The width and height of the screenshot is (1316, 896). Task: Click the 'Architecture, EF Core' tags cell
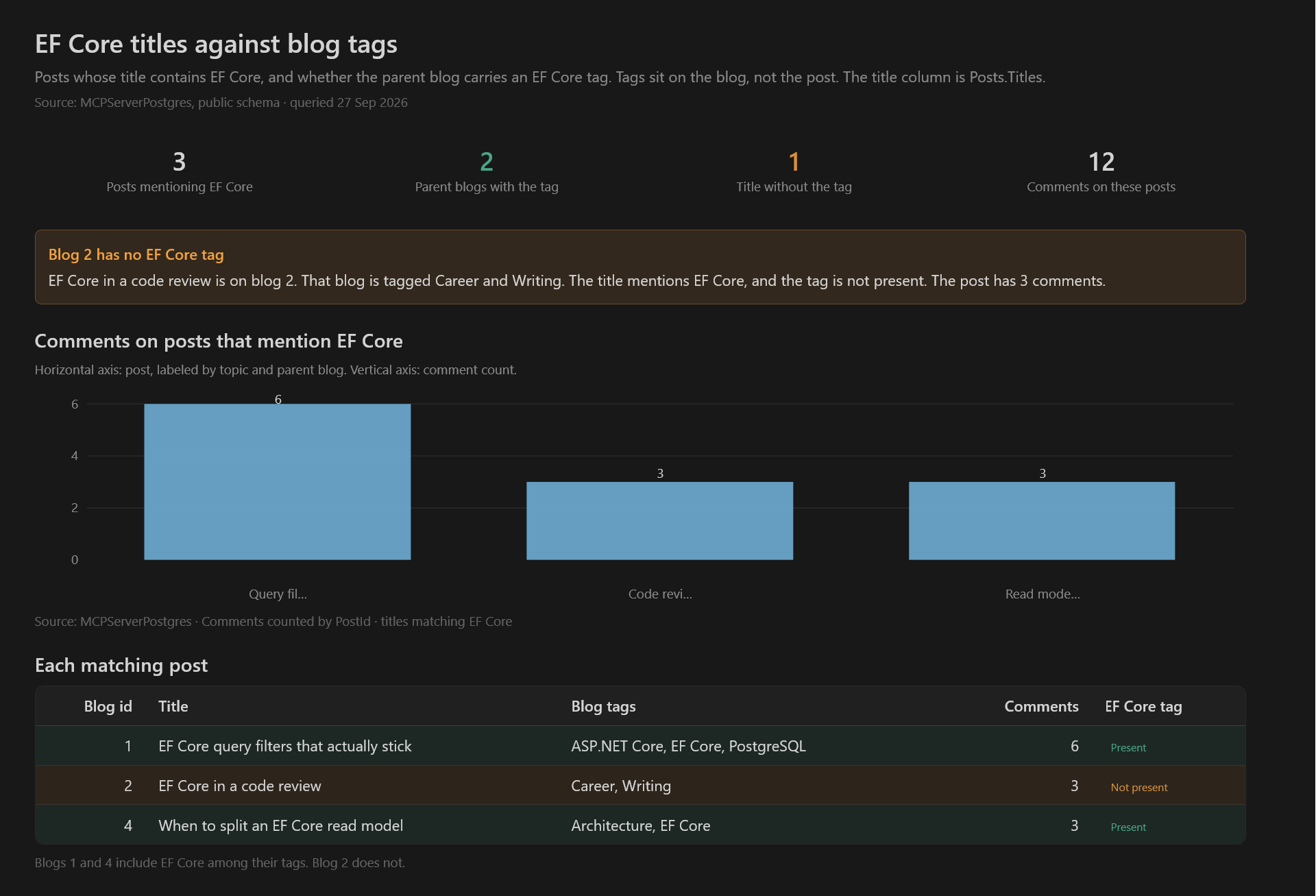tap(641, 825)
